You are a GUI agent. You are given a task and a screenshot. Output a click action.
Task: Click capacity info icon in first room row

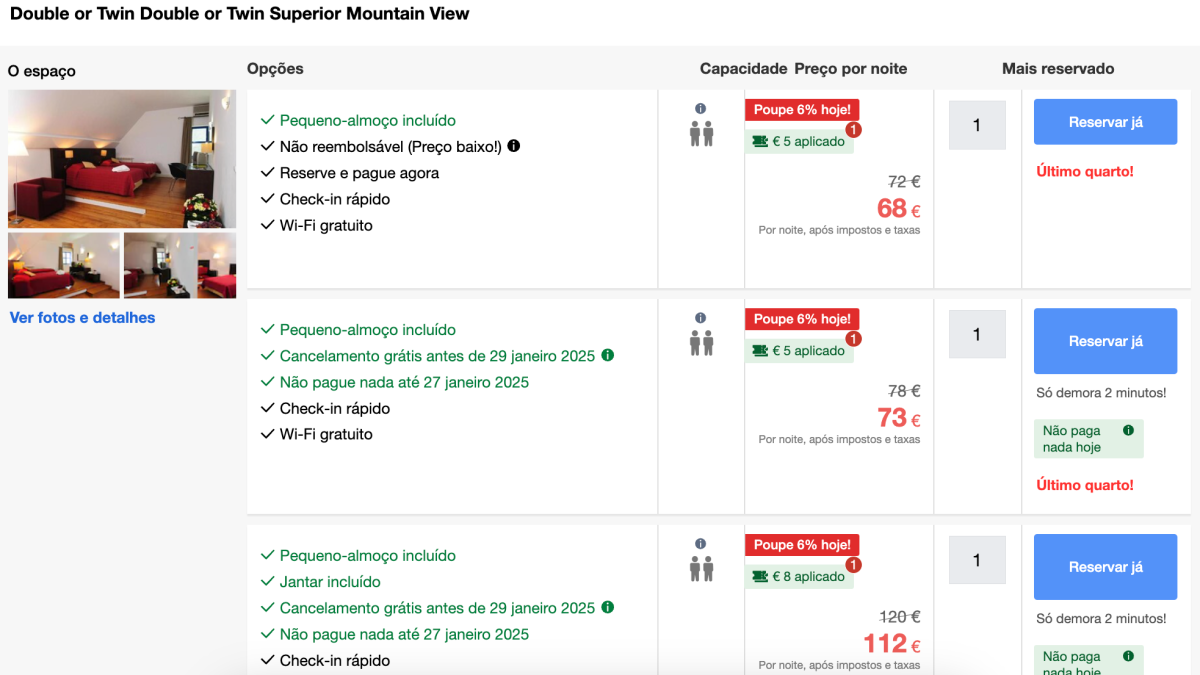point(701,108)
